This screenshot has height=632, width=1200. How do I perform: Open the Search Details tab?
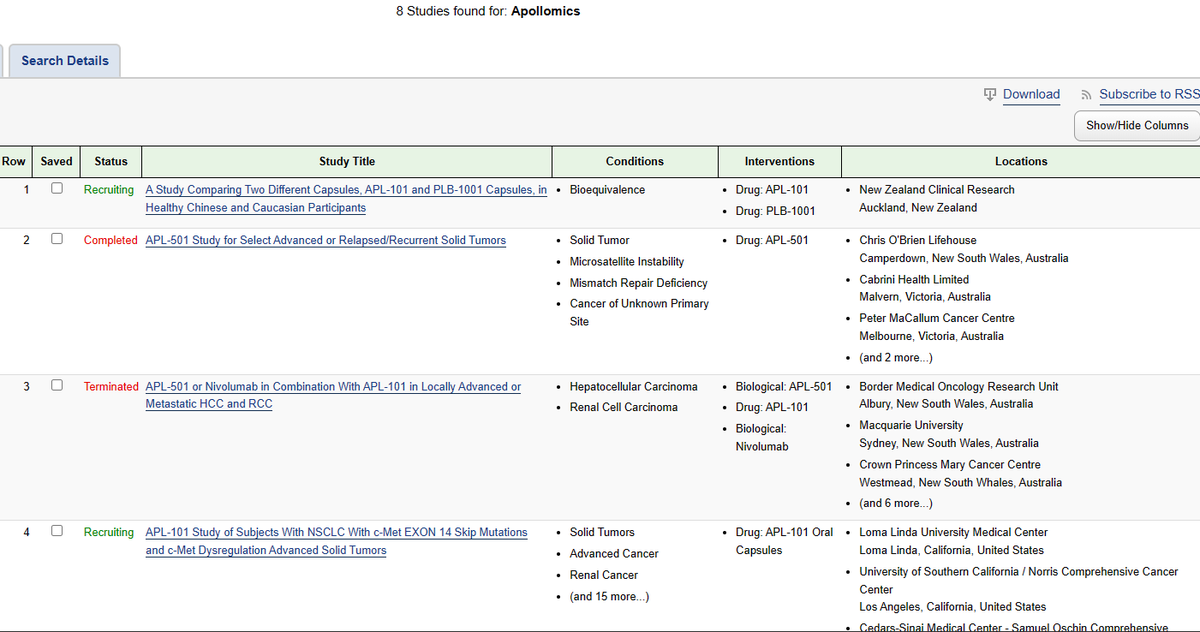click(x=65, y=61)
